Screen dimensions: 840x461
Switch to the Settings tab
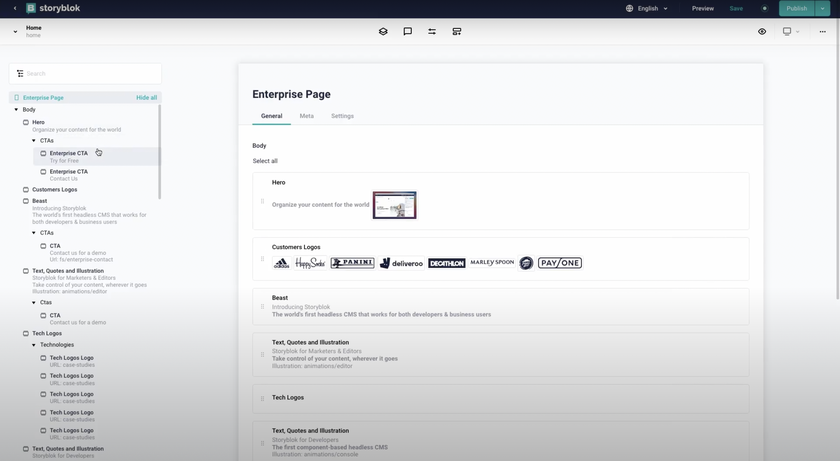point(342,116)
